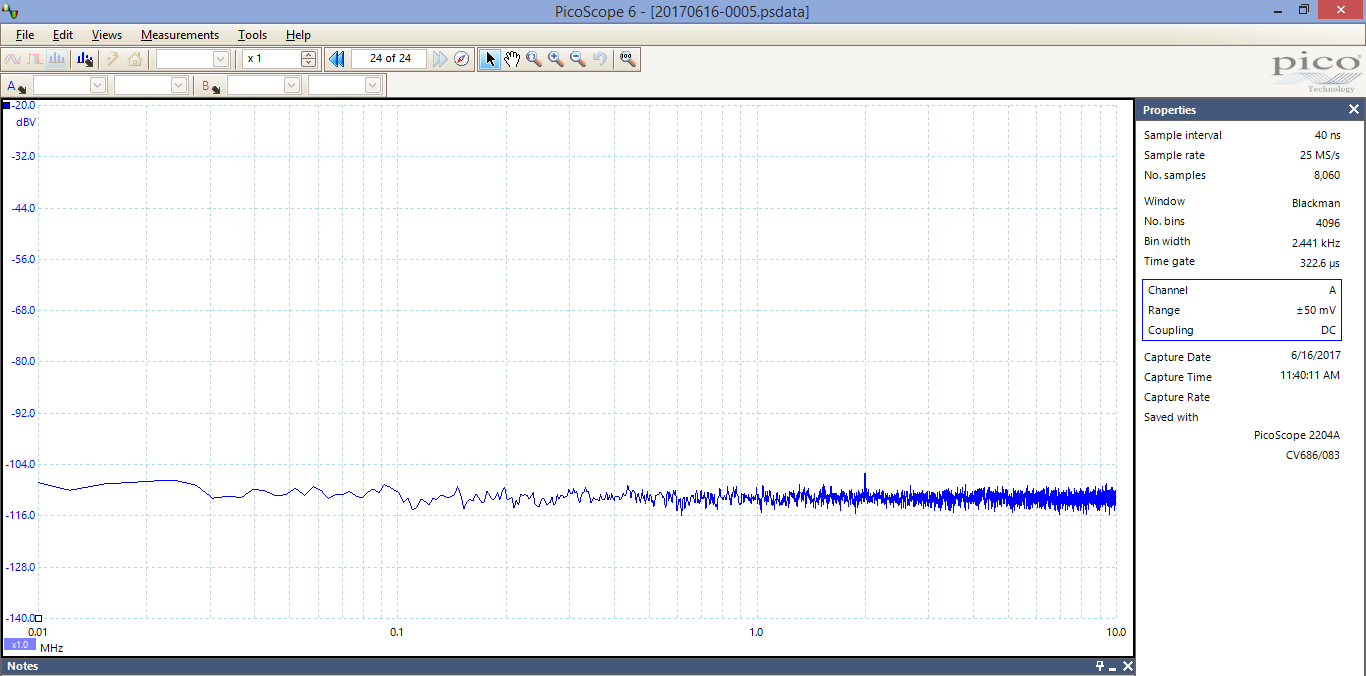Image resolution: width=1366 pixels, height=676 pixels.
Task: Open the Tools menu
Action: click(x=253, y=35)
